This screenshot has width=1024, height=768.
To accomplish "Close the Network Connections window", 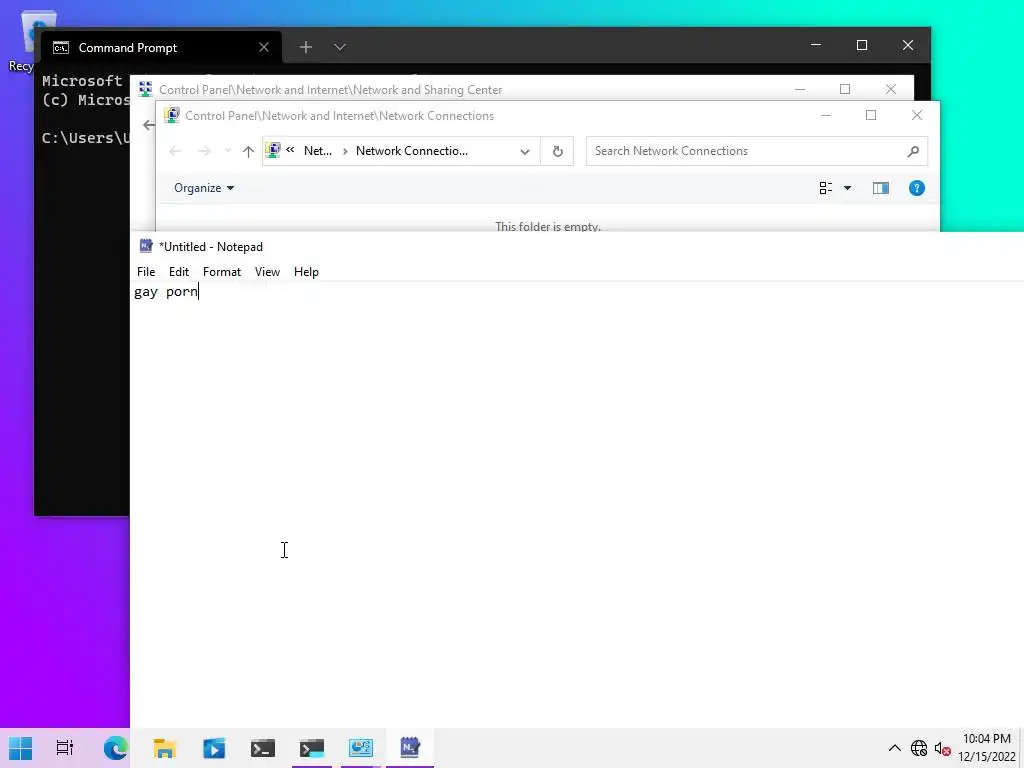I will [916, 115].
